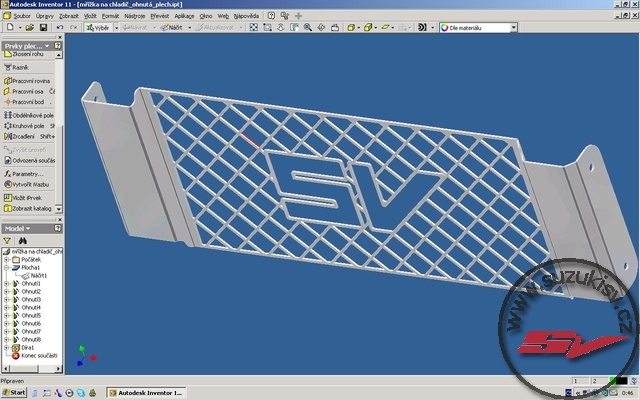Click the binoculars Find icon in Model panel
This screenshot has height=400, width=640.
(22, 241)
